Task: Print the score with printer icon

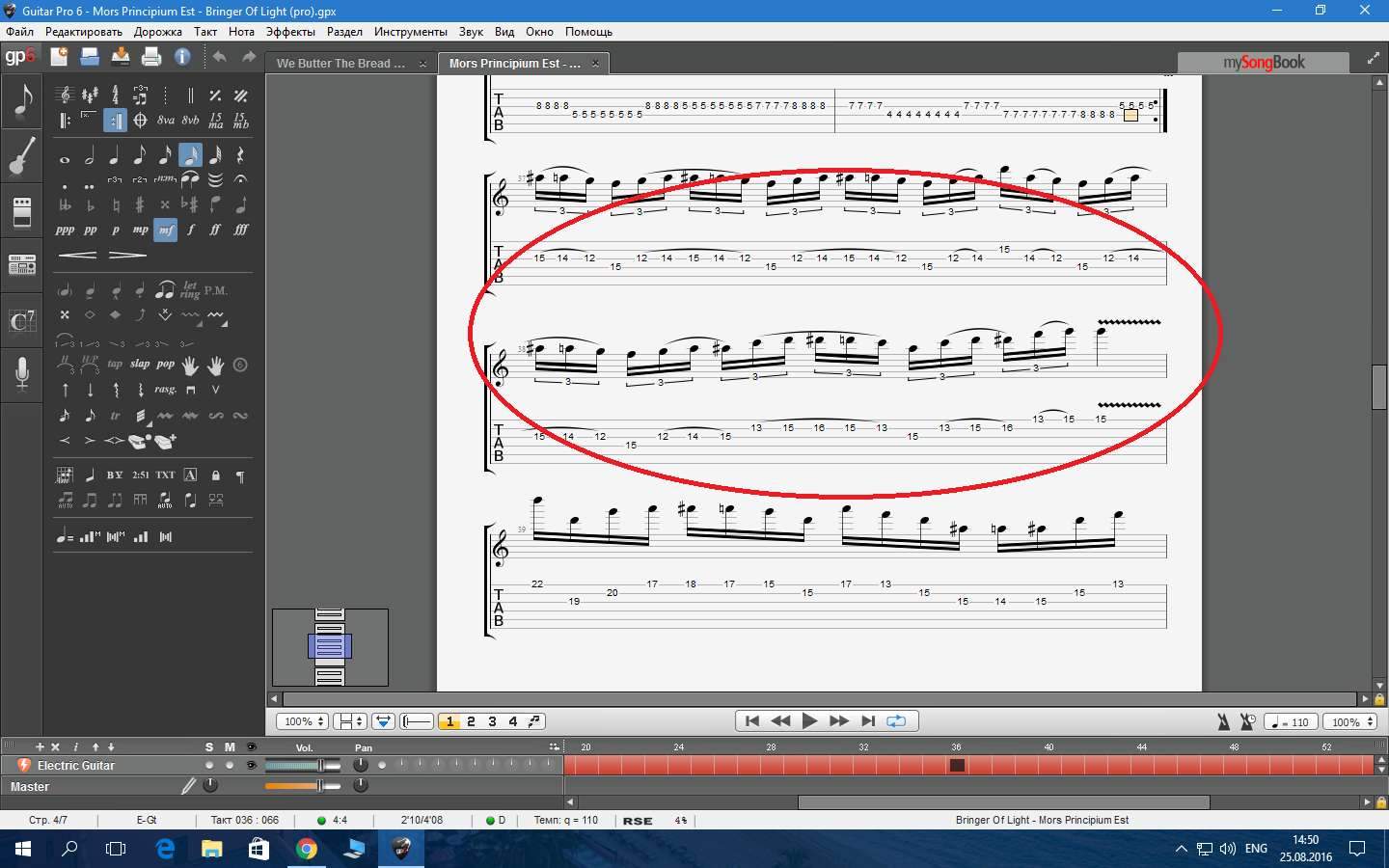Action: tap(151, 57)
